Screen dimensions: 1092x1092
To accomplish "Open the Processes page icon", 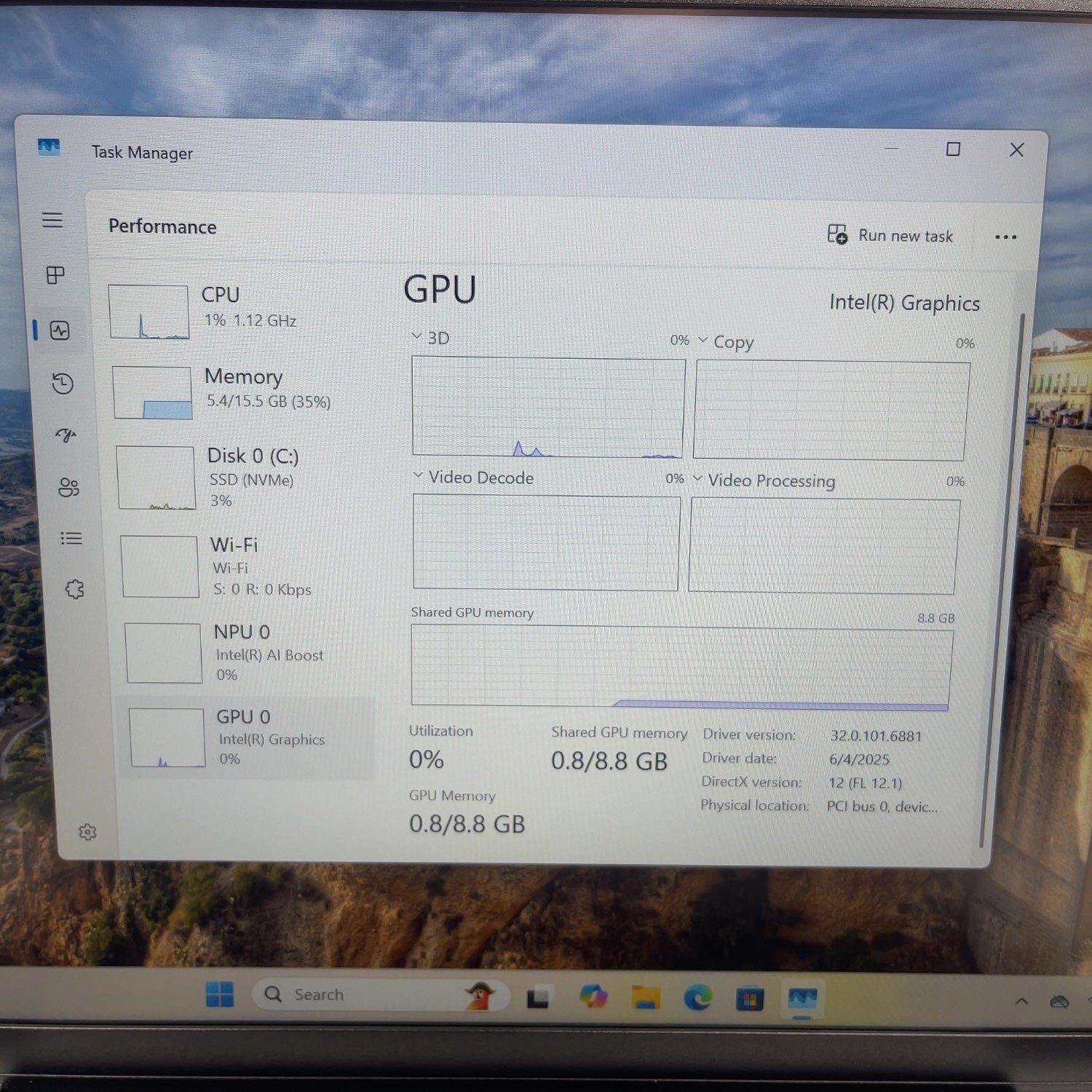I will (x=55, y=275).
